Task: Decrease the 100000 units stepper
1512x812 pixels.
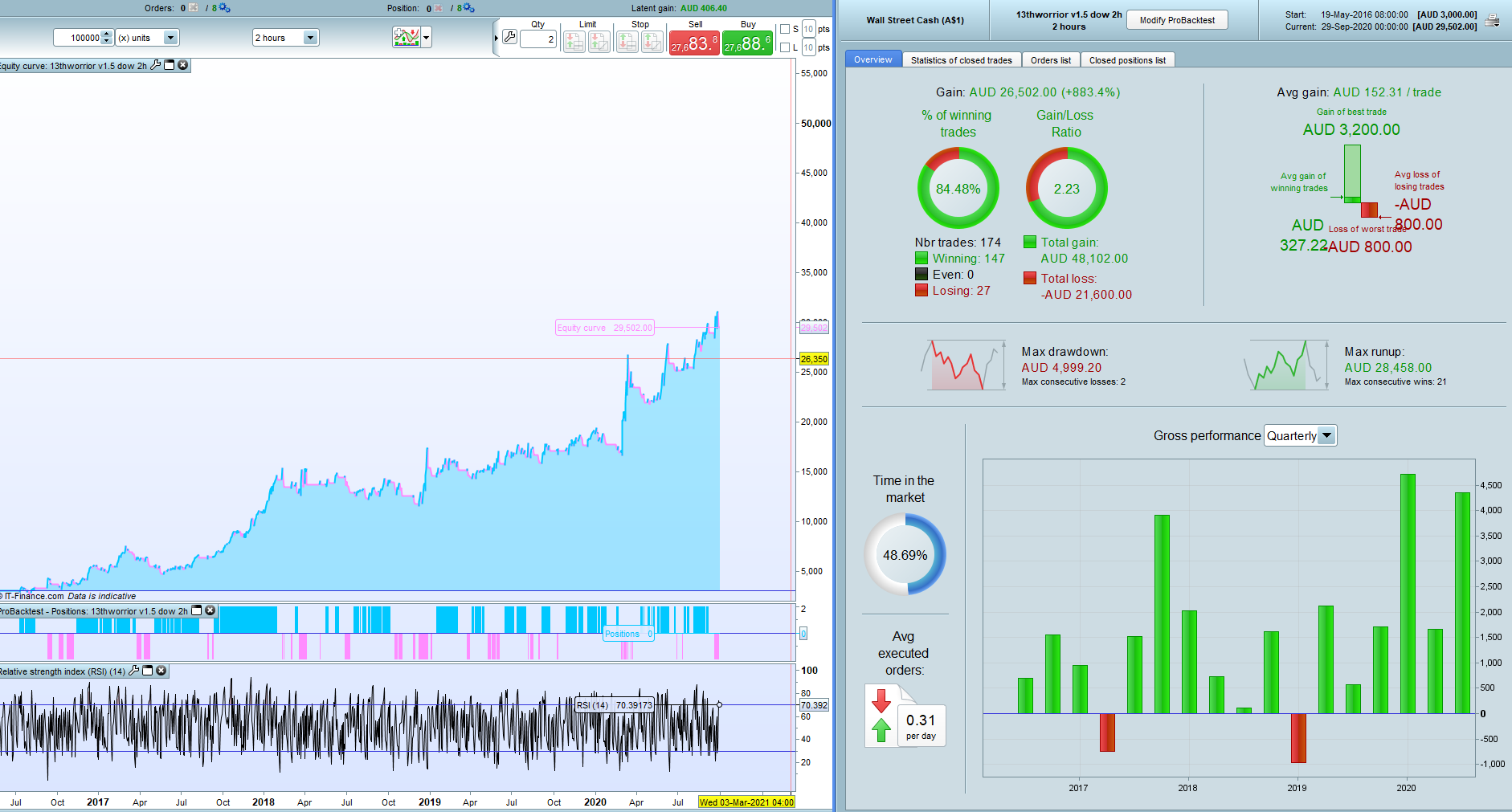Action: point(107,42)
